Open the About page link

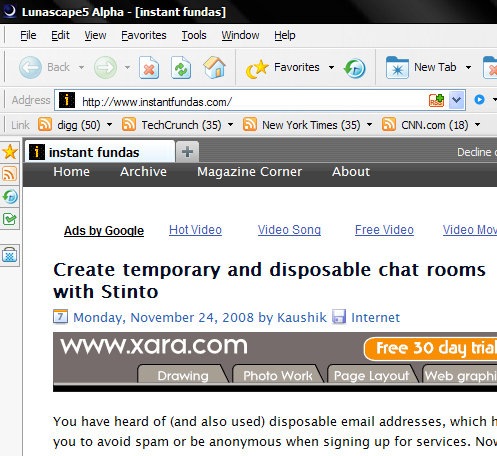(351, 172)
